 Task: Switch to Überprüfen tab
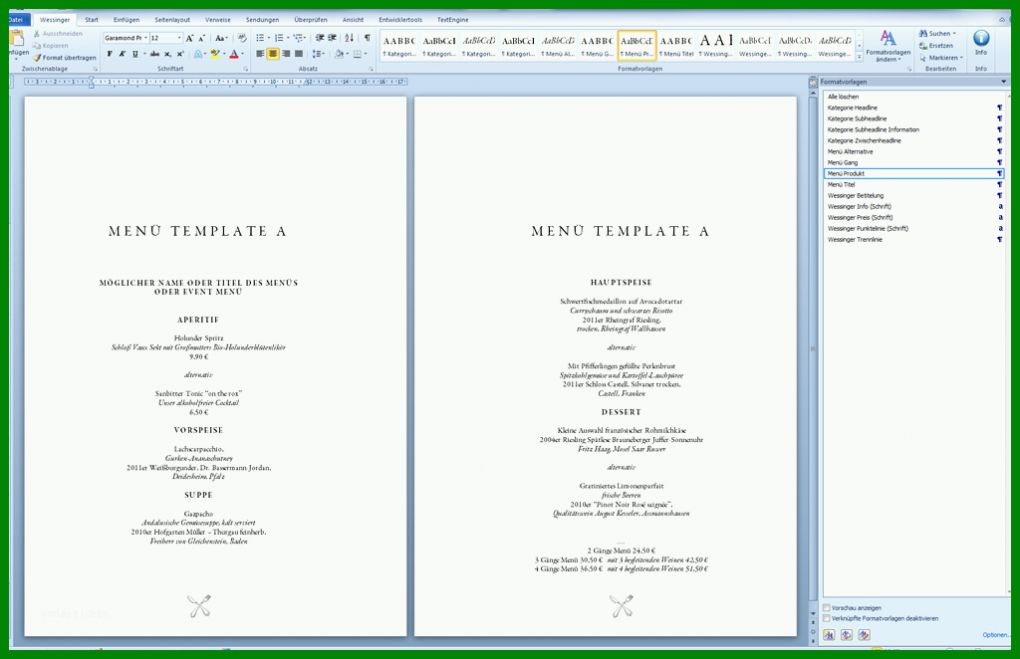tap(311, 20)
